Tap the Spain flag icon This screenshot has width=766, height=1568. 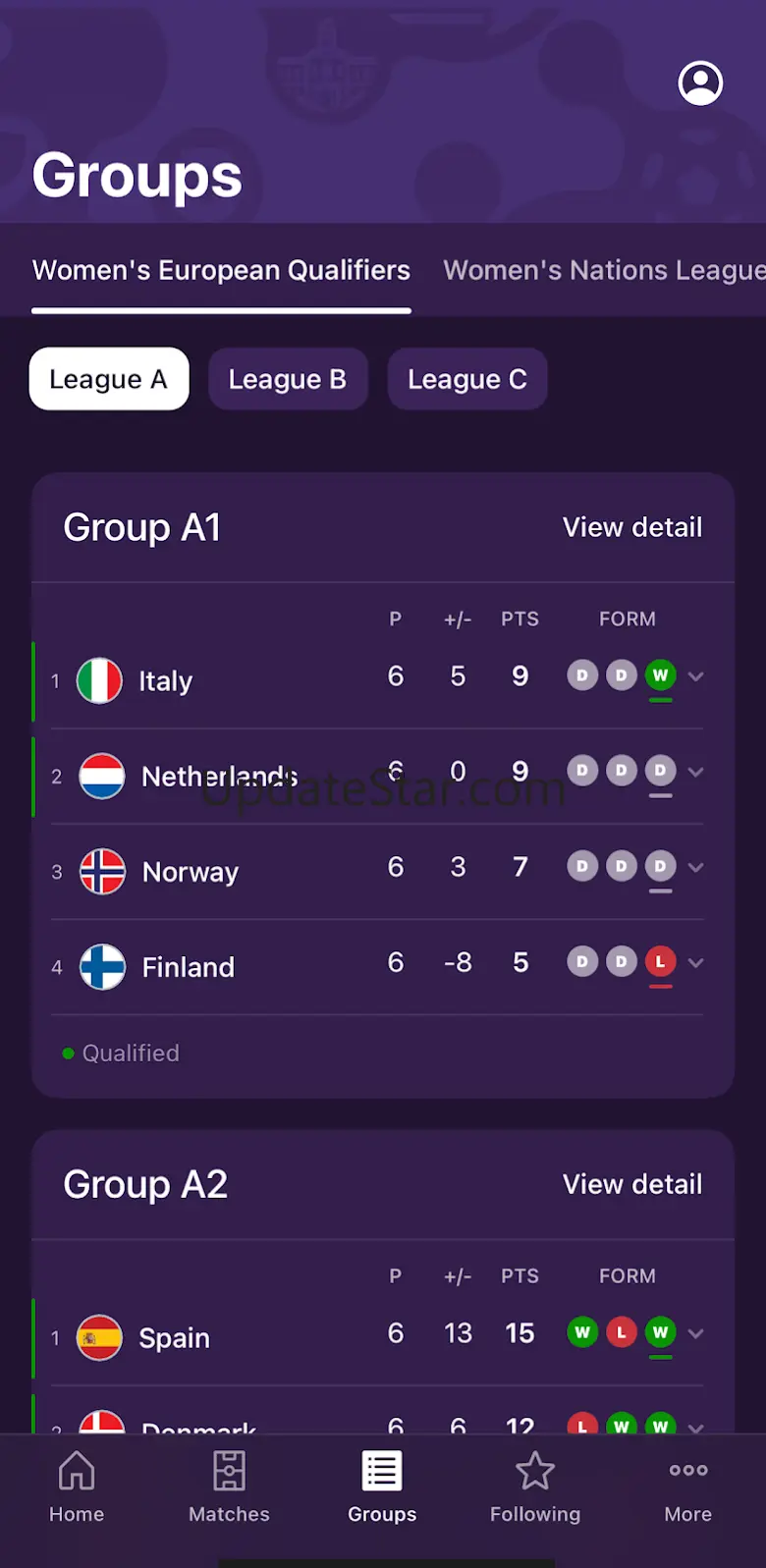[100, 1337]
